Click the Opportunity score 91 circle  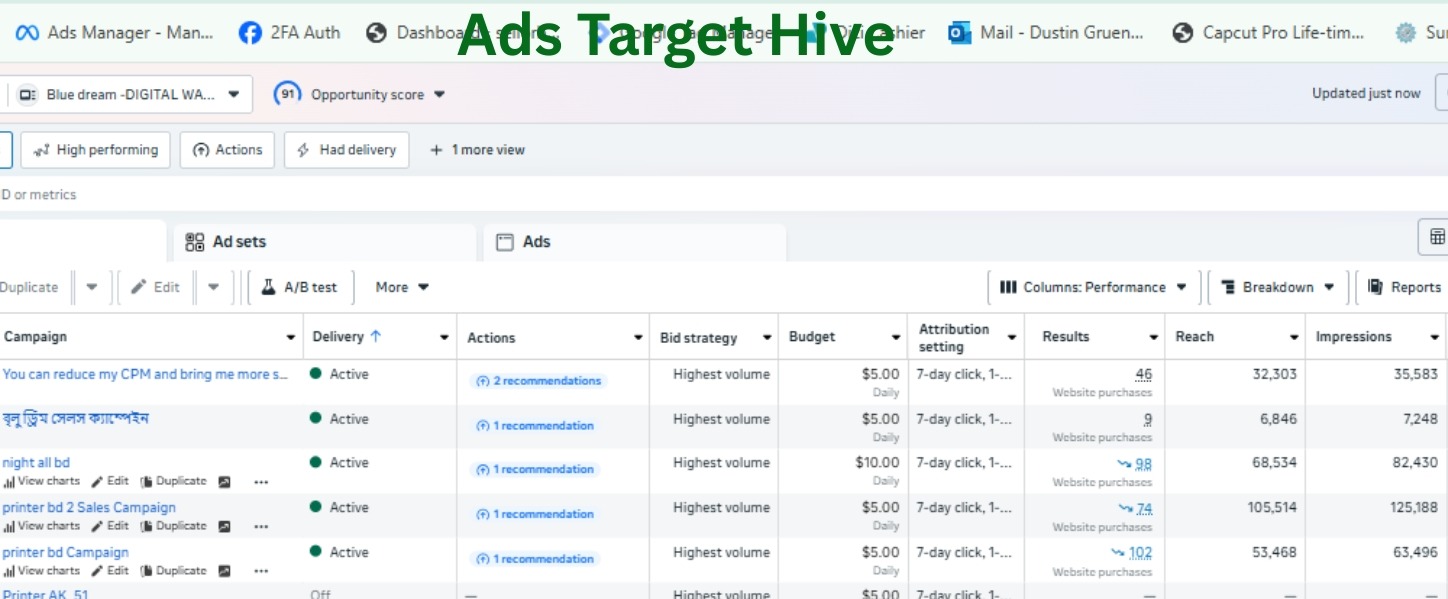point(288,94)
